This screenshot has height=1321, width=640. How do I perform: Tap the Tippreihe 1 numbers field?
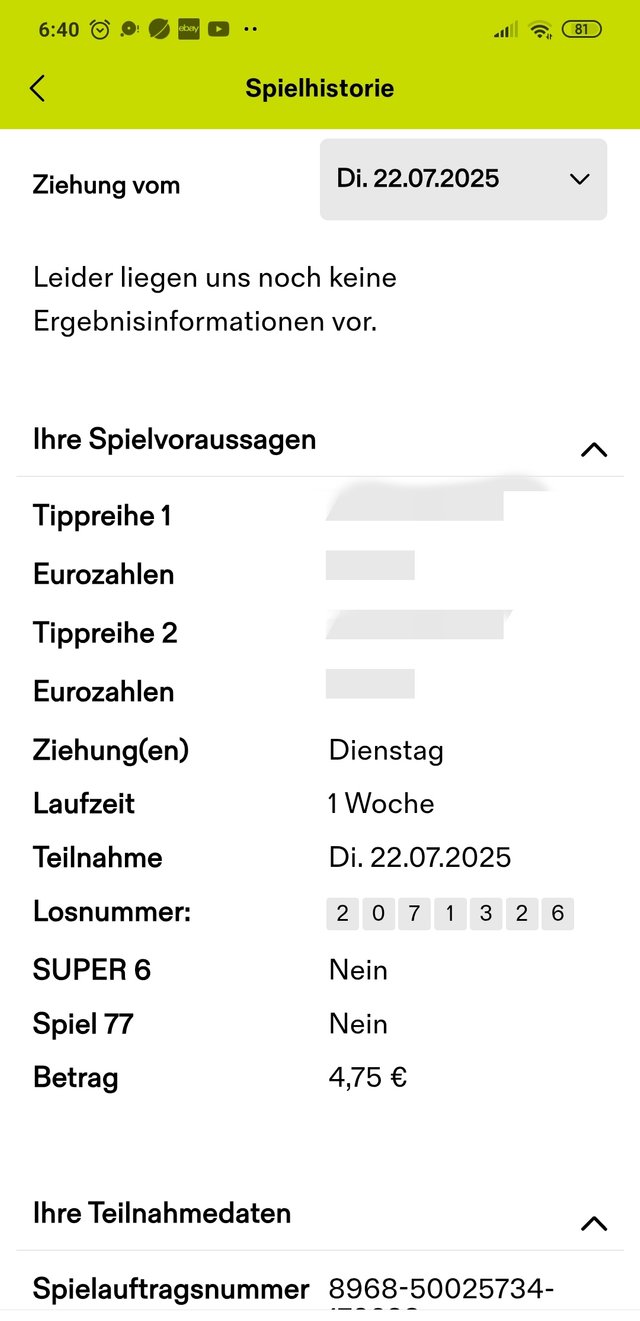pyautogui.click(x=416, y=505)
